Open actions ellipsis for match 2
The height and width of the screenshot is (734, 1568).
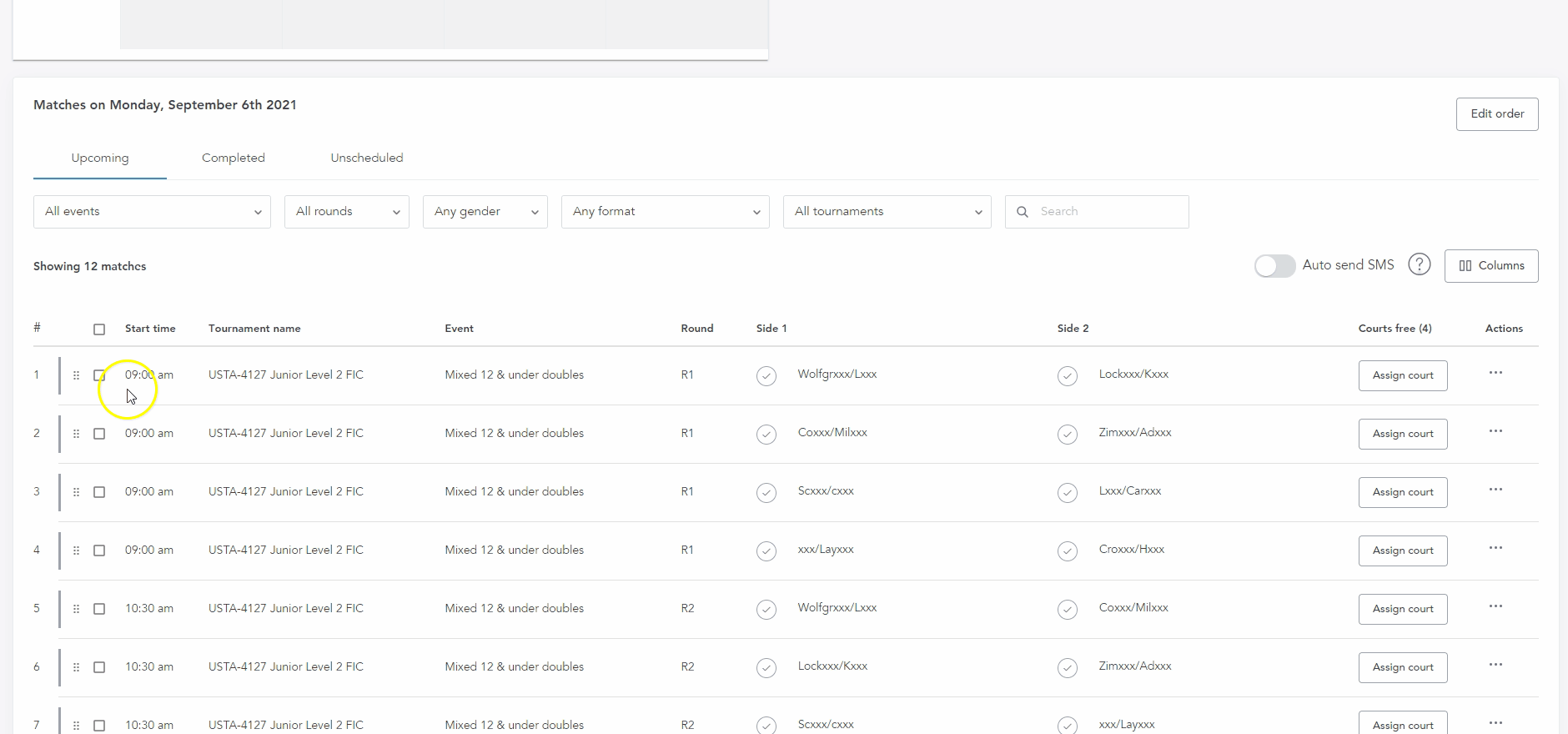(1495, 431)
